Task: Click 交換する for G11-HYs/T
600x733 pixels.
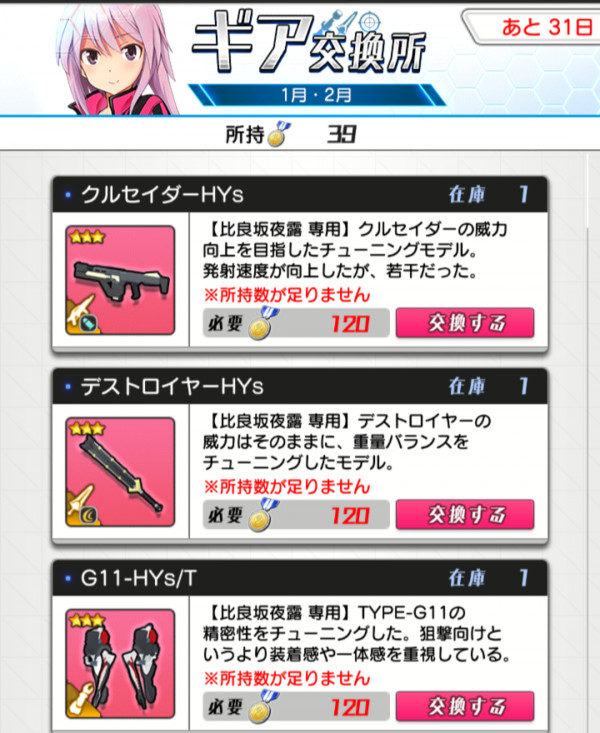Action: point(465,706)
